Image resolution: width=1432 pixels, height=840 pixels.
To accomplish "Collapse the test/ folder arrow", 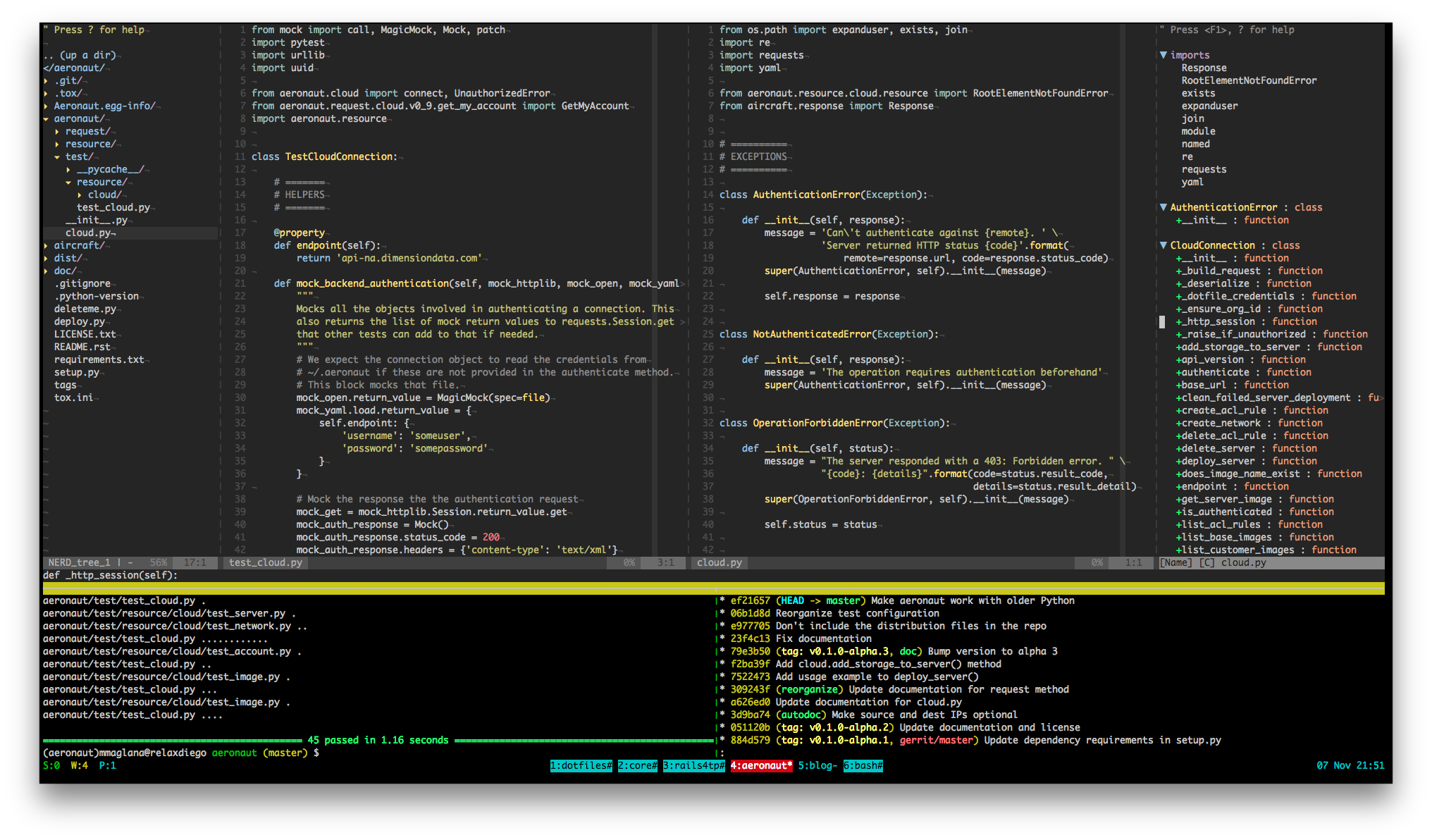I will 57,157.
